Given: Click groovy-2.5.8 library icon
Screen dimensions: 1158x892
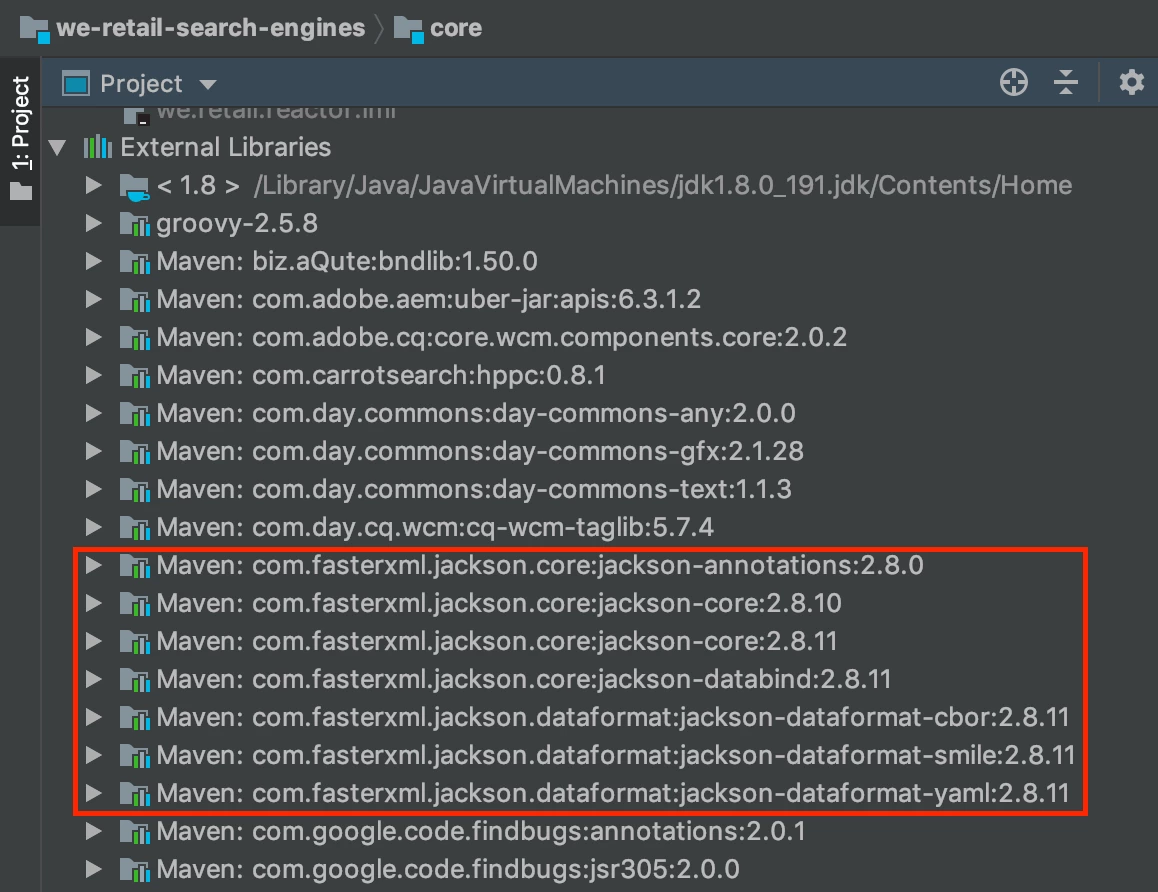Looking at the screenshot, I should (134, 224).
